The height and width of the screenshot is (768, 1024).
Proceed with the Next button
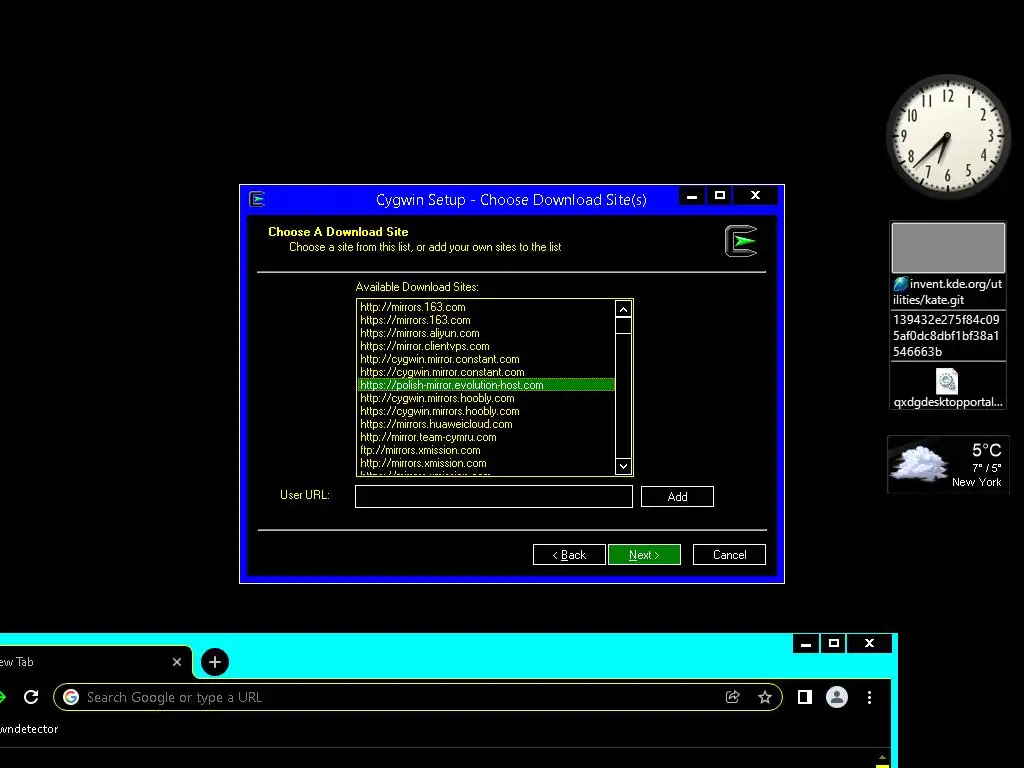pyautogui.click(x=644, y=554)
